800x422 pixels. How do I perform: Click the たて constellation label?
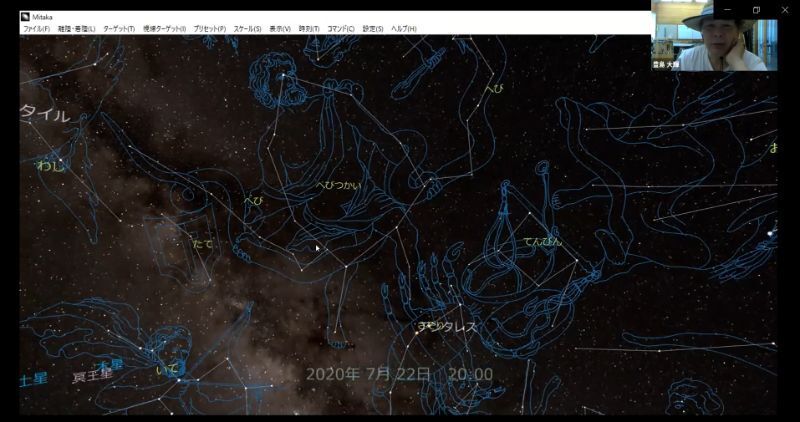202,243
